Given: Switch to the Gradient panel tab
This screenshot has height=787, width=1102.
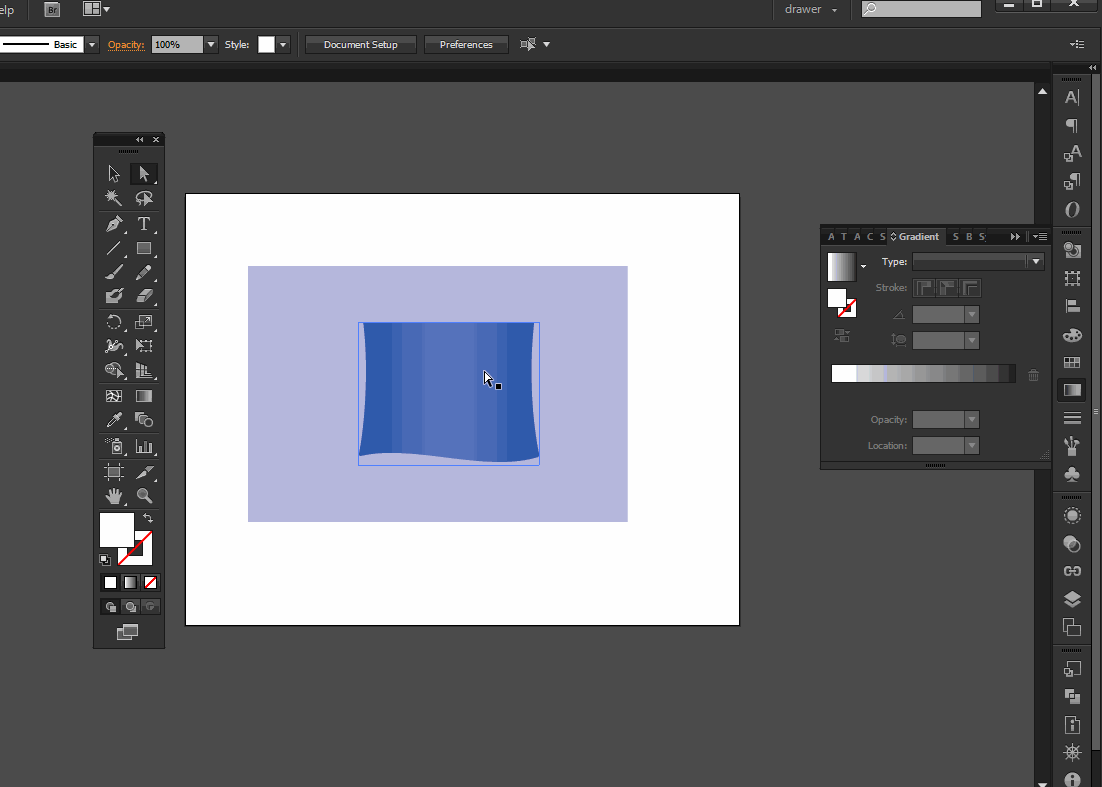Looking at the screenshot, I should pos(917,237).
